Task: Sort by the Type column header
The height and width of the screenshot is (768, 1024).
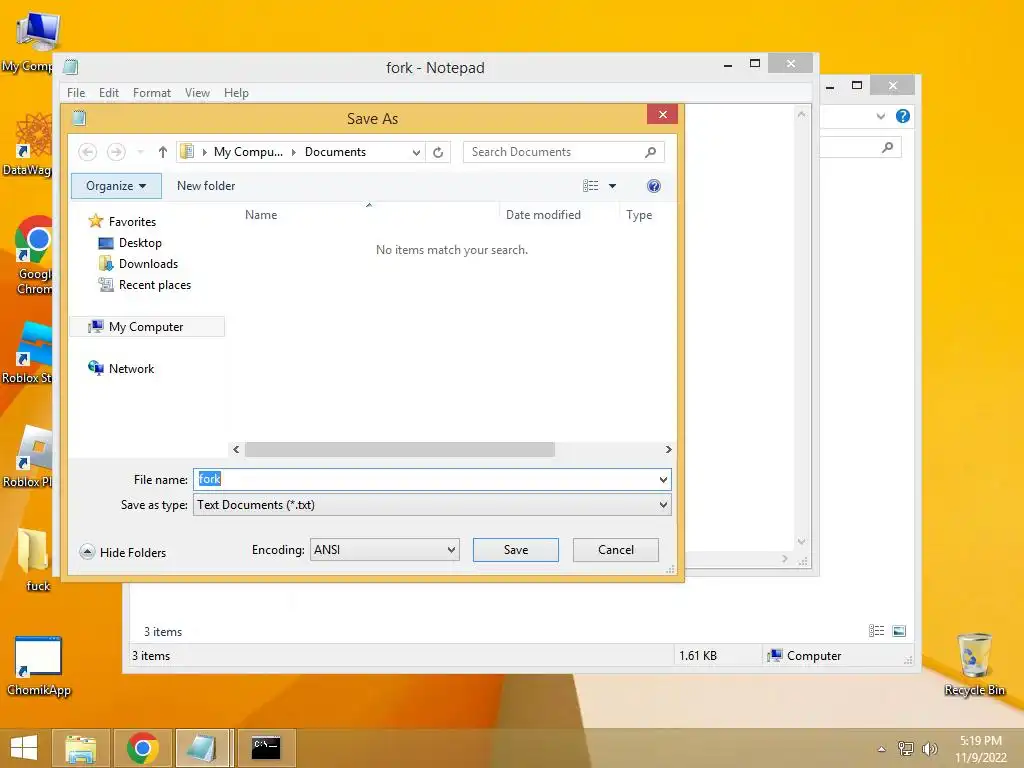Action: (x=639, y=215)
